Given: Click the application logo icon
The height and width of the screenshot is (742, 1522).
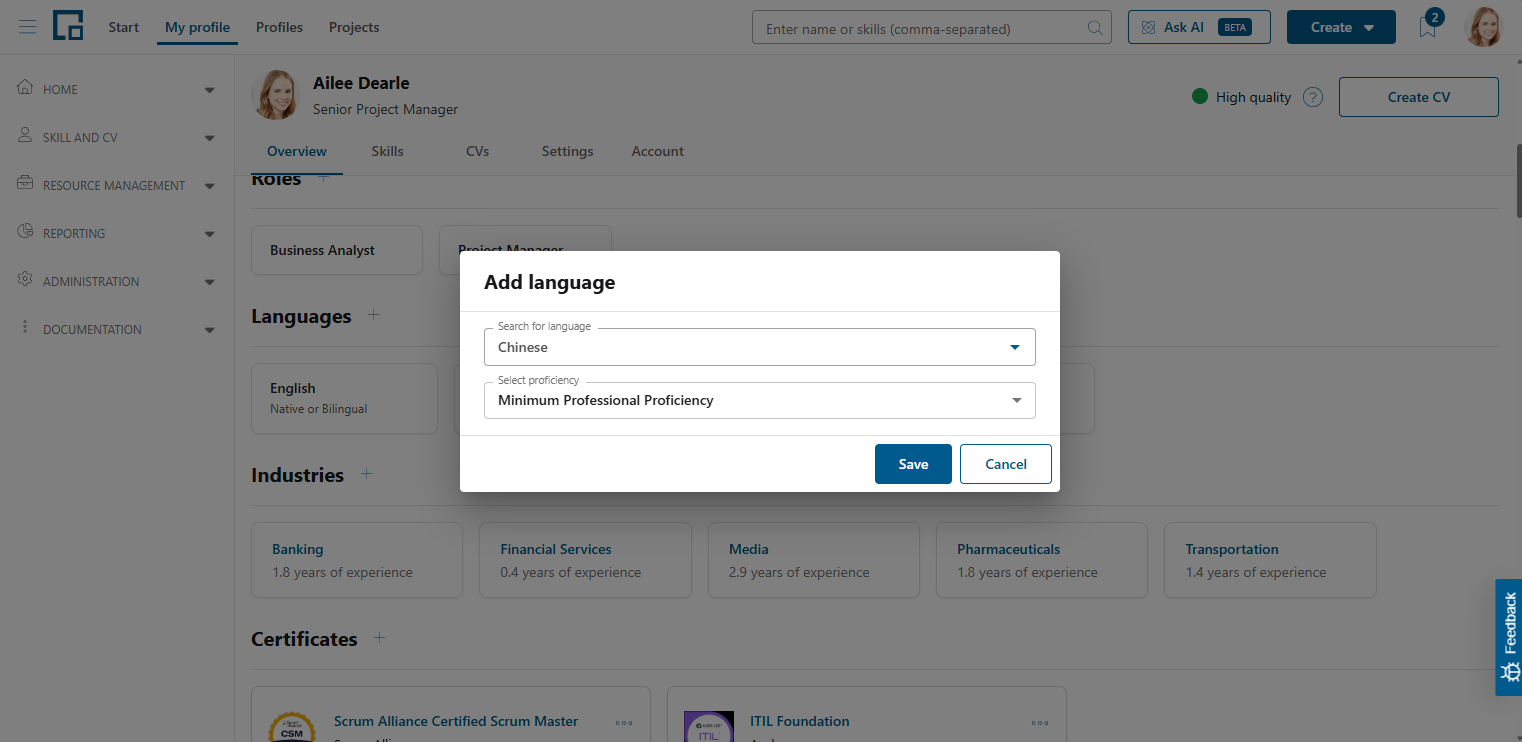Looking at the screenshot, I should pyautogui.click(x=68, y=26).
